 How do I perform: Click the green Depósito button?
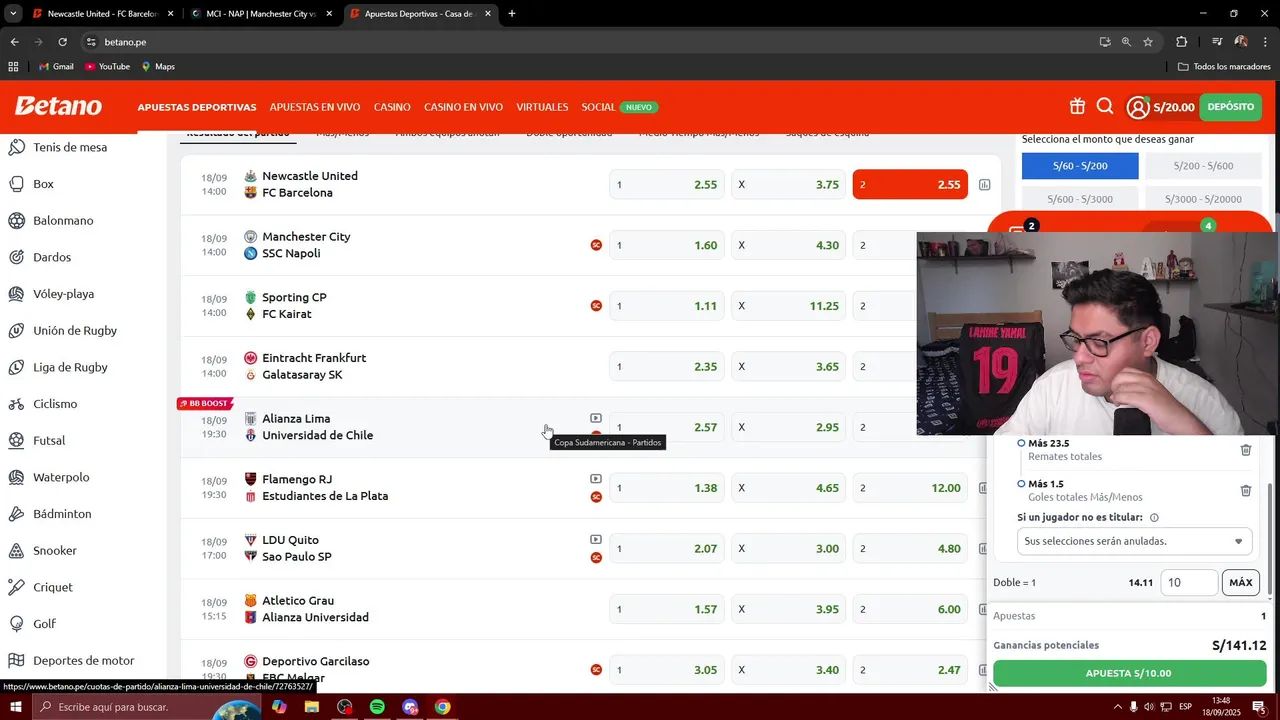click(1230, 107)
